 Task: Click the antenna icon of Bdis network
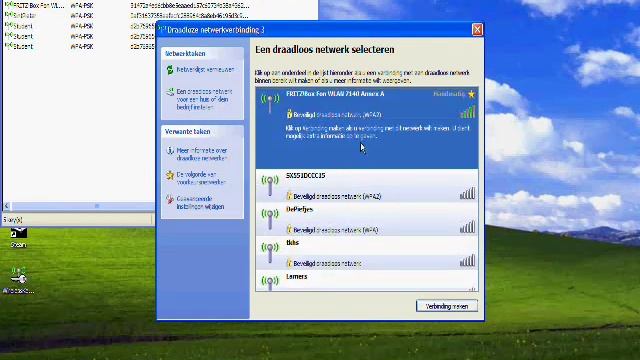click(270, 253)
